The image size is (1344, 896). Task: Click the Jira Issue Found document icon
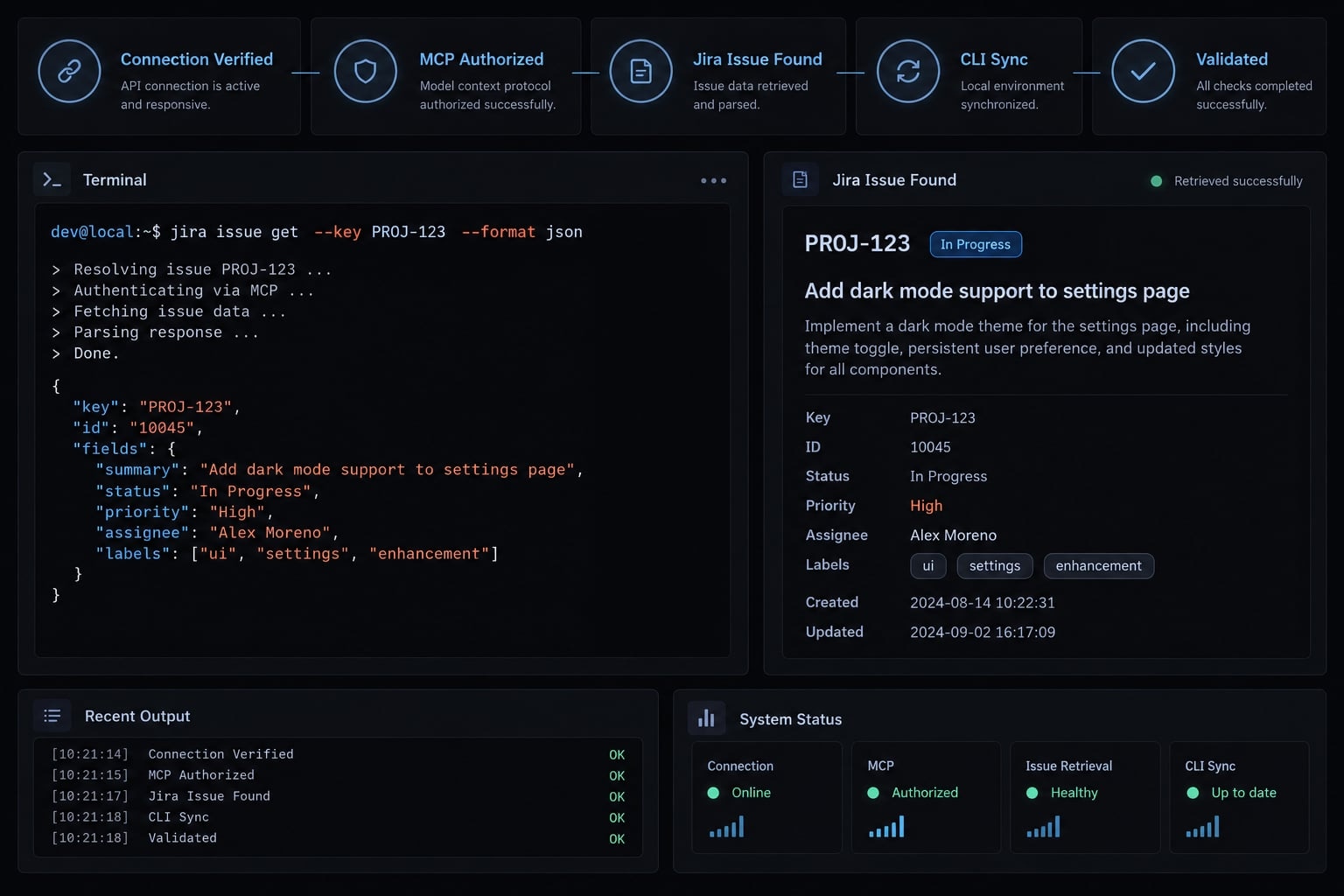click(641, 71)
